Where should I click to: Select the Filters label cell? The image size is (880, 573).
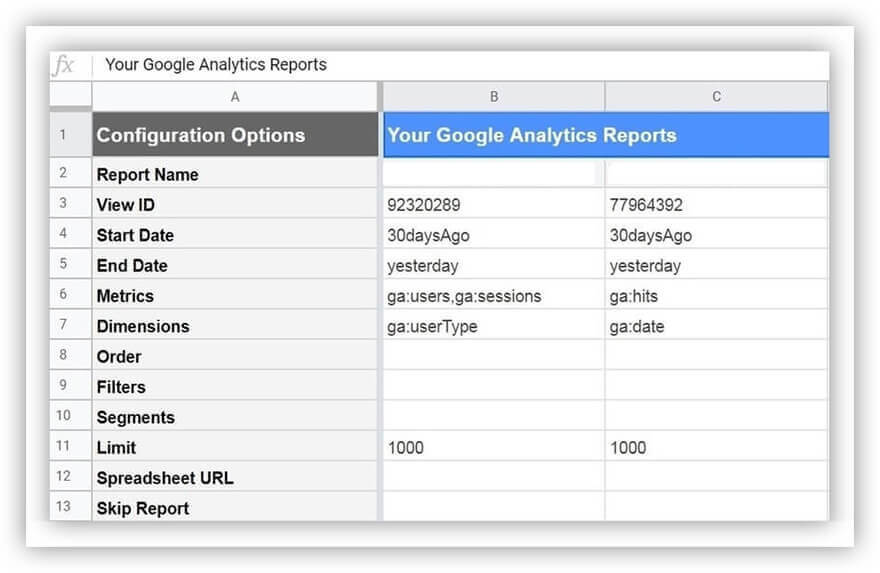(x=235, y=385)
